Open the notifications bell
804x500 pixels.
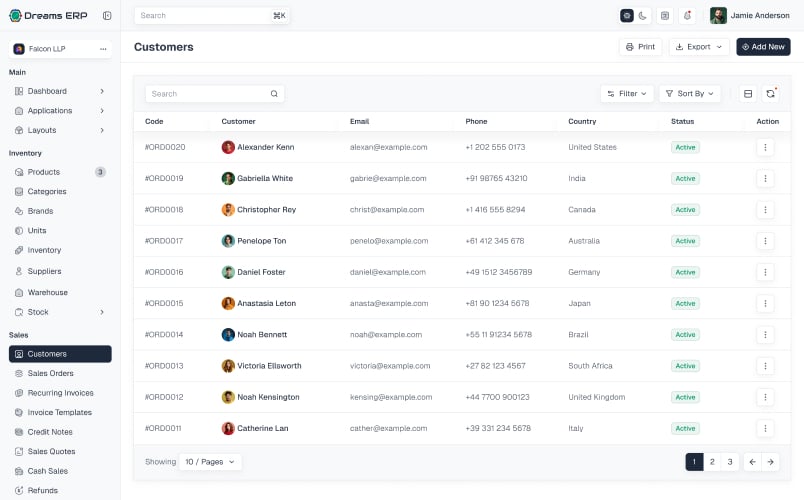point(688,15)
